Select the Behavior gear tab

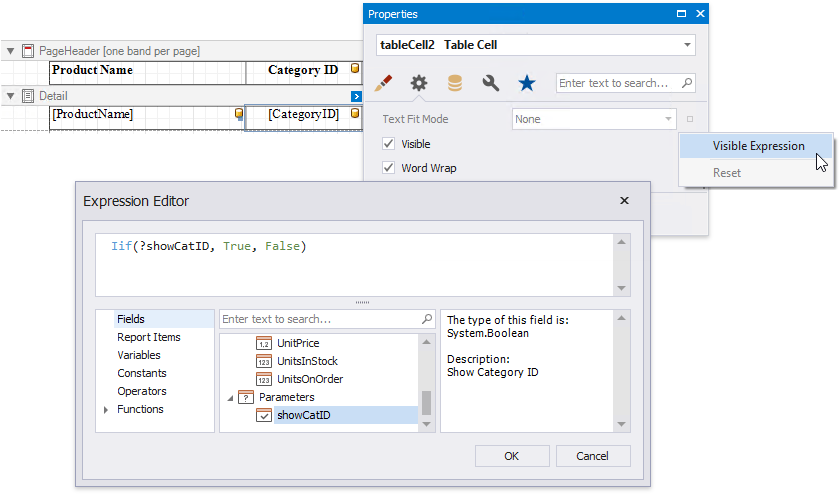tap(419, 83)
